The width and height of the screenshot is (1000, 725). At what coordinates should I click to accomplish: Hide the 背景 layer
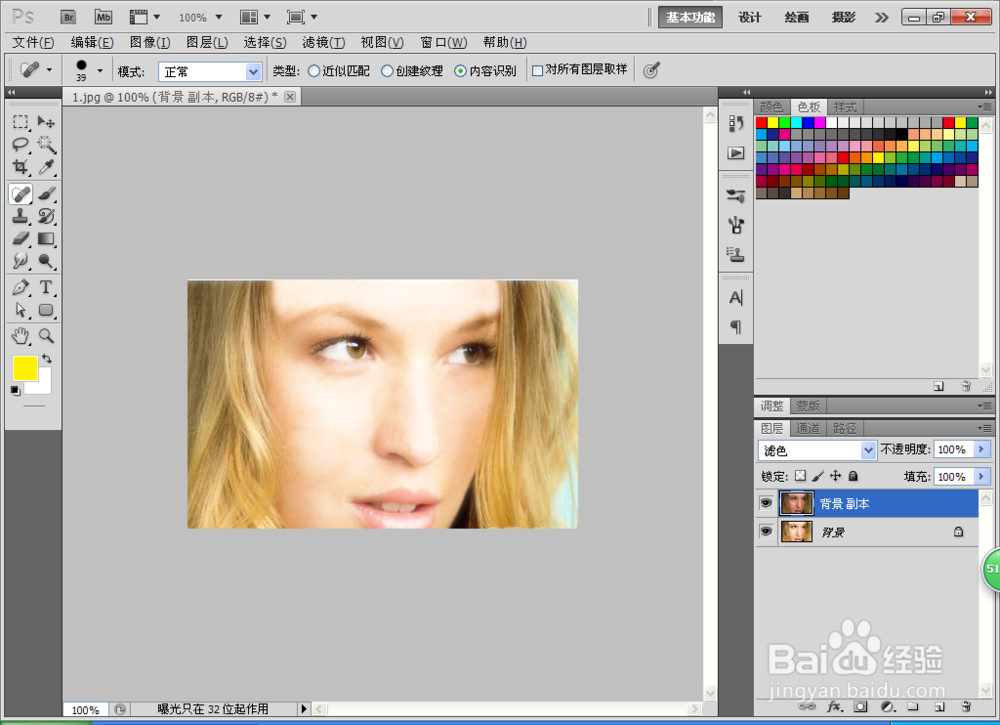point(766,531)
